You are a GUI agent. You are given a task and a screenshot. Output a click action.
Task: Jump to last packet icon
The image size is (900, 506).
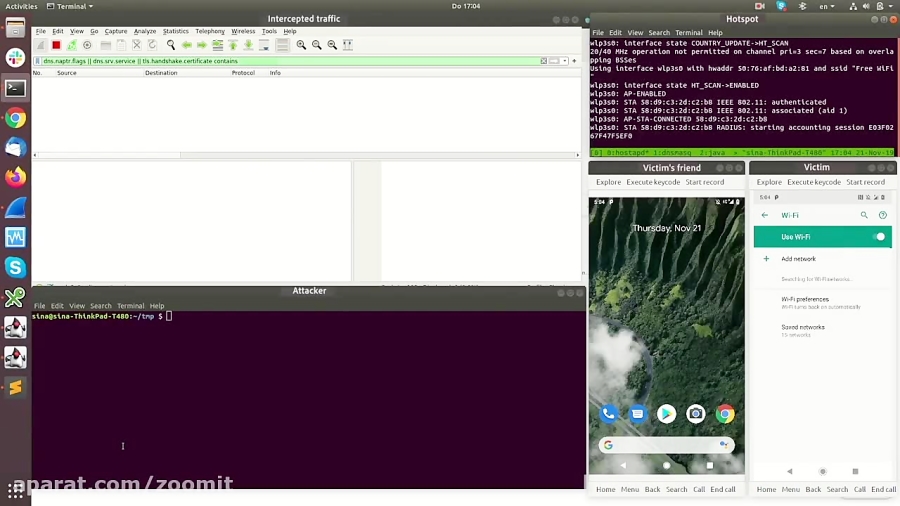coord(249,45)
